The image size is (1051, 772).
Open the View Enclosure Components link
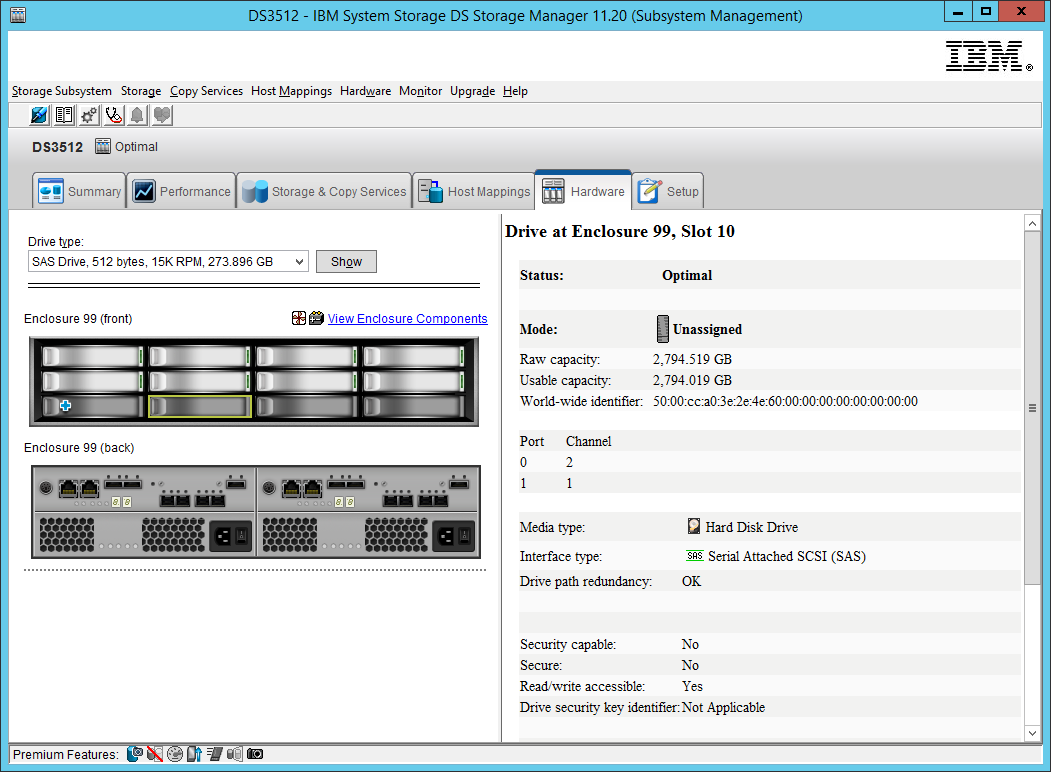pos(406,318)
